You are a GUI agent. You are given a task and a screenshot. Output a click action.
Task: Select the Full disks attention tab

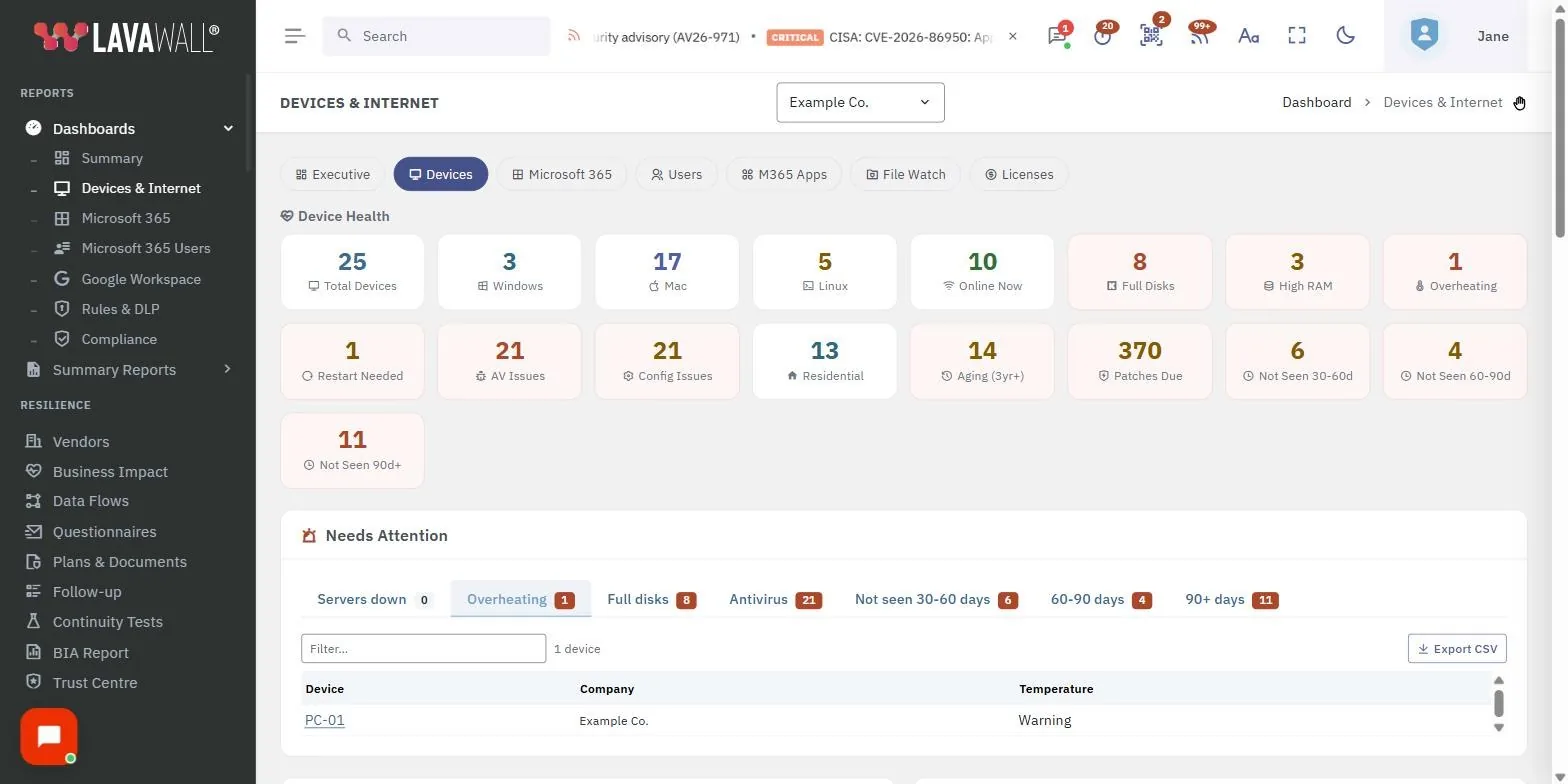pos(651,599)
